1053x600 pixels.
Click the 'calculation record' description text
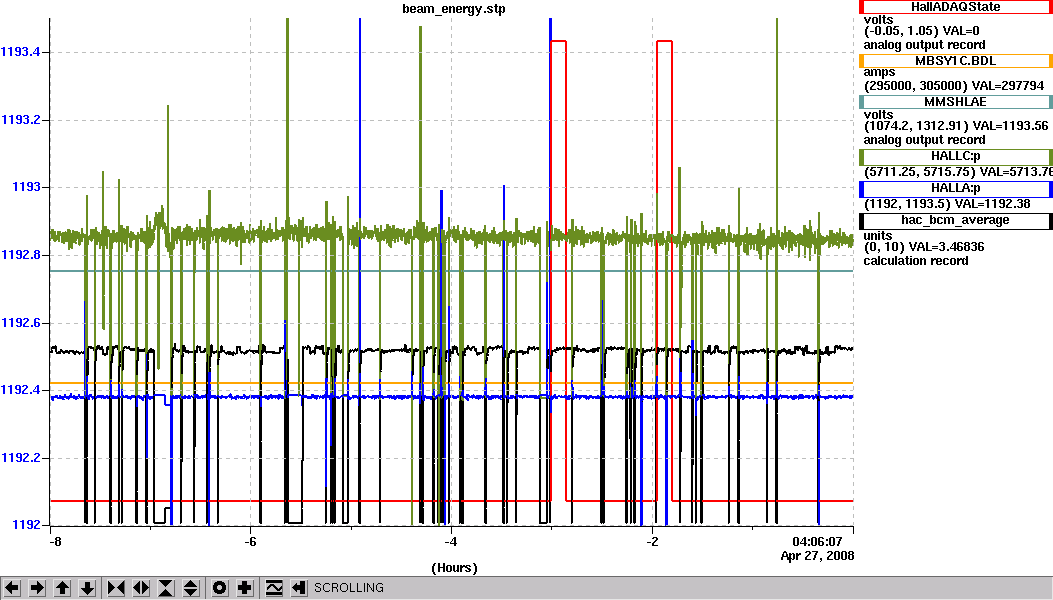pyautogui.click(x=916, y=261)
